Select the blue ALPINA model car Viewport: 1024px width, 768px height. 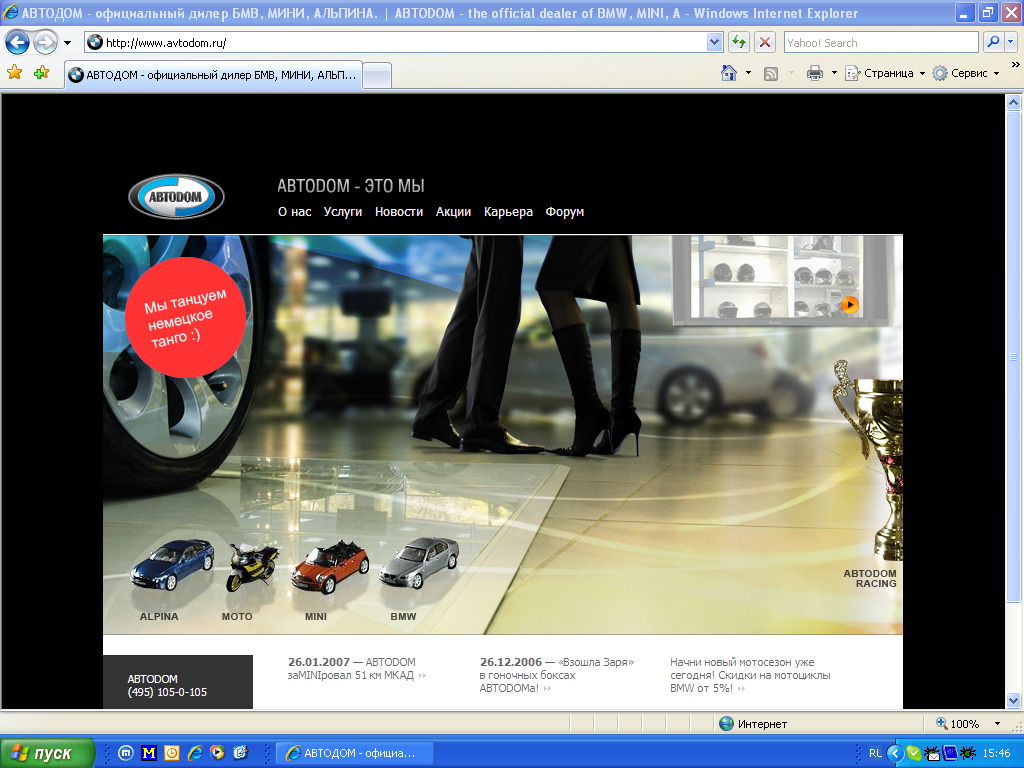click(x=171, y=566)
